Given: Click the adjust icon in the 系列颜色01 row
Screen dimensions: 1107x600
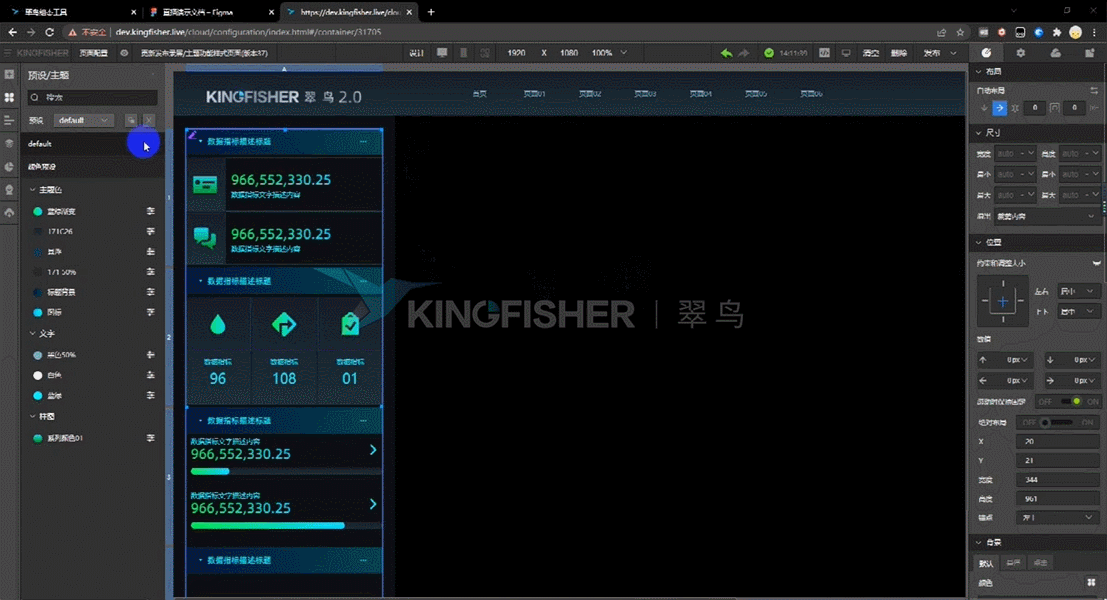Looking at the screenshot, I should (150, 438).
